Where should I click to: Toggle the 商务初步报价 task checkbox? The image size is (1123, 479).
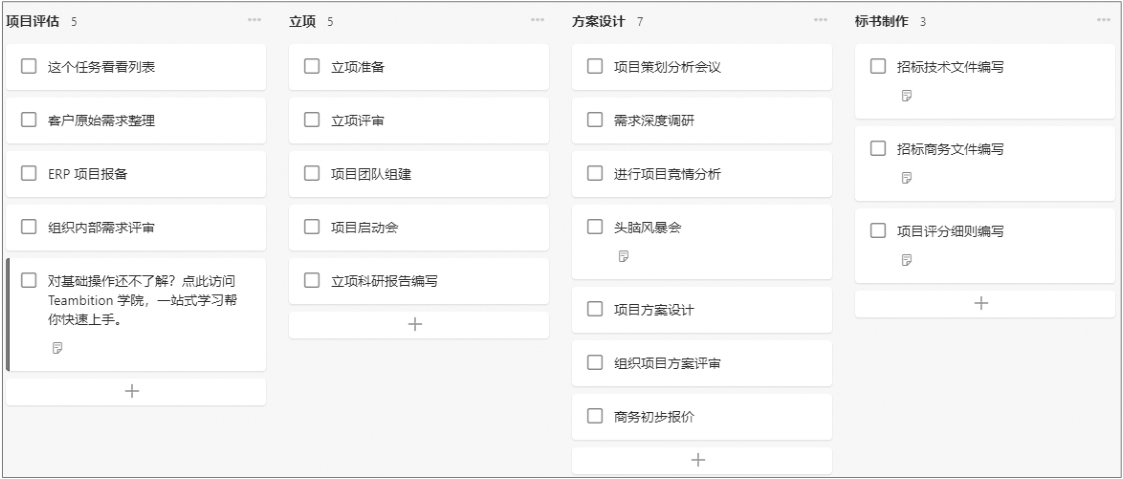pos(594,416)
